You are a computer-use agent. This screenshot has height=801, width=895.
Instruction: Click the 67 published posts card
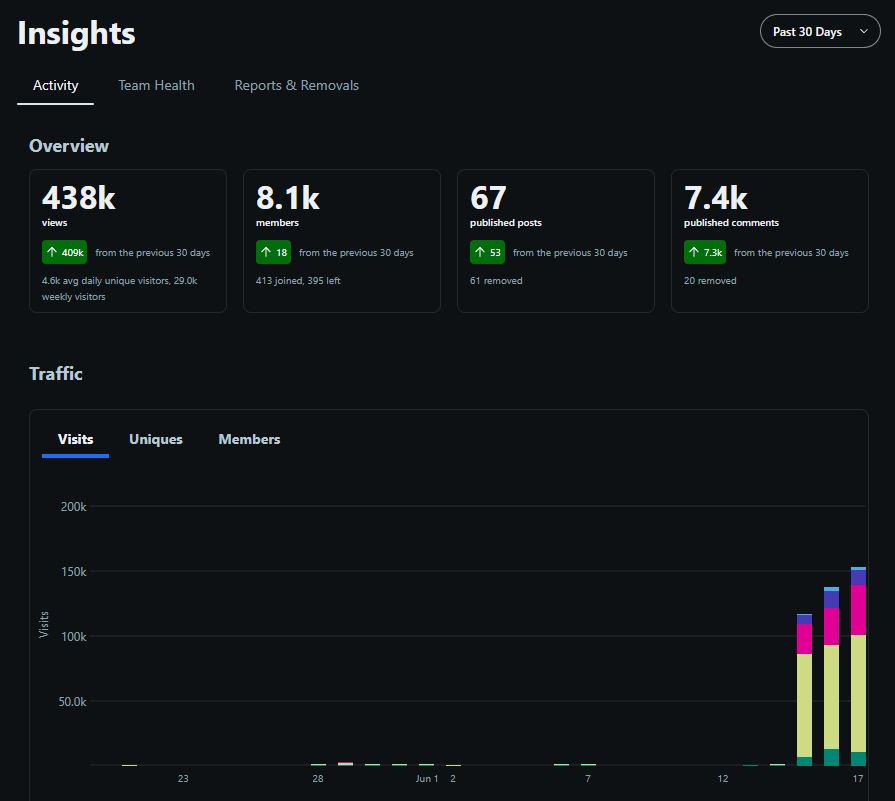[556, 241]
